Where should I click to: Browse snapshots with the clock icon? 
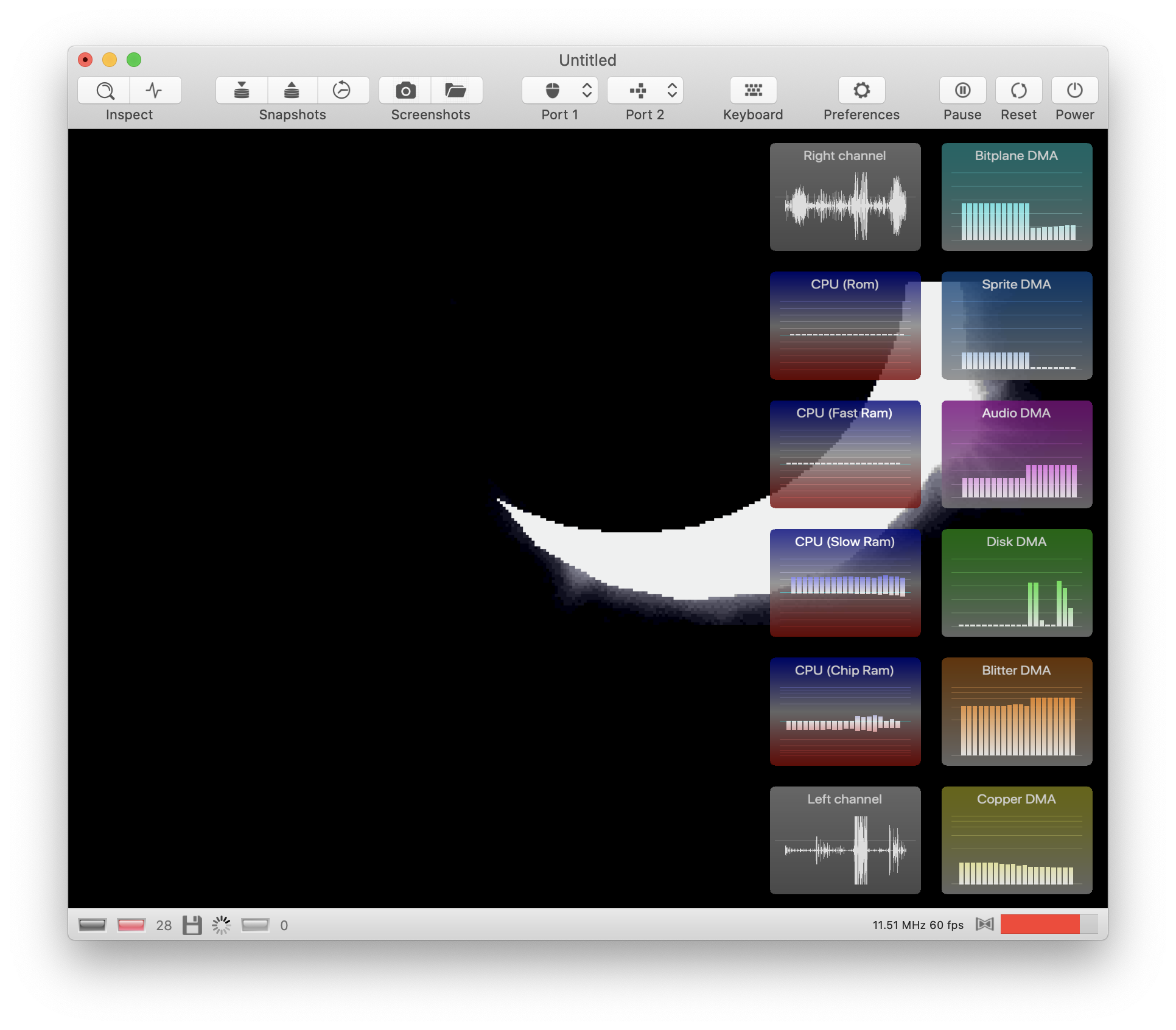[343, 91]
